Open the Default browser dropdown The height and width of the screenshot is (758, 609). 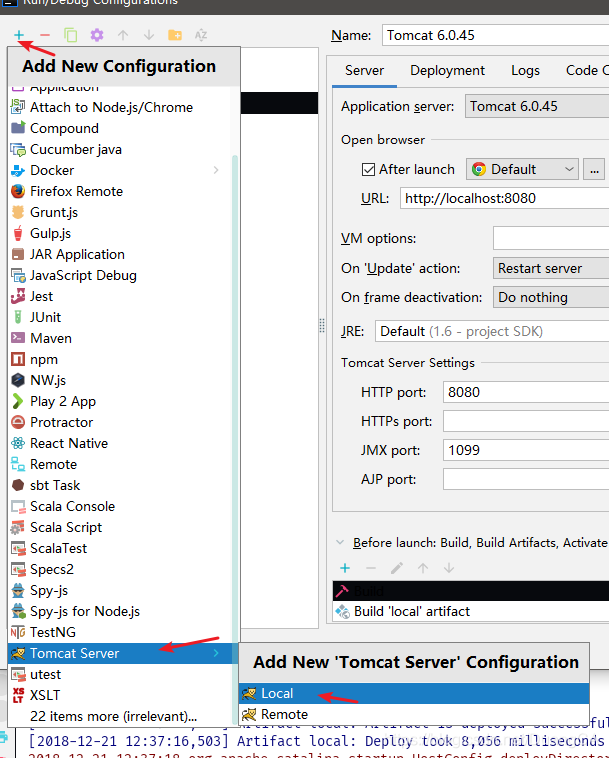click(x=522, y=169)
